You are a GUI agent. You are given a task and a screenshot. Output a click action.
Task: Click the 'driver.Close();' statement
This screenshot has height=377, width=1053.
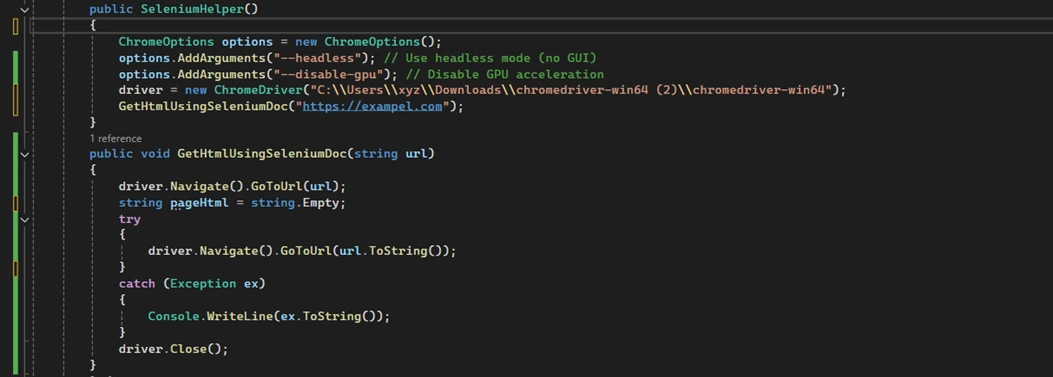(174, 349)
